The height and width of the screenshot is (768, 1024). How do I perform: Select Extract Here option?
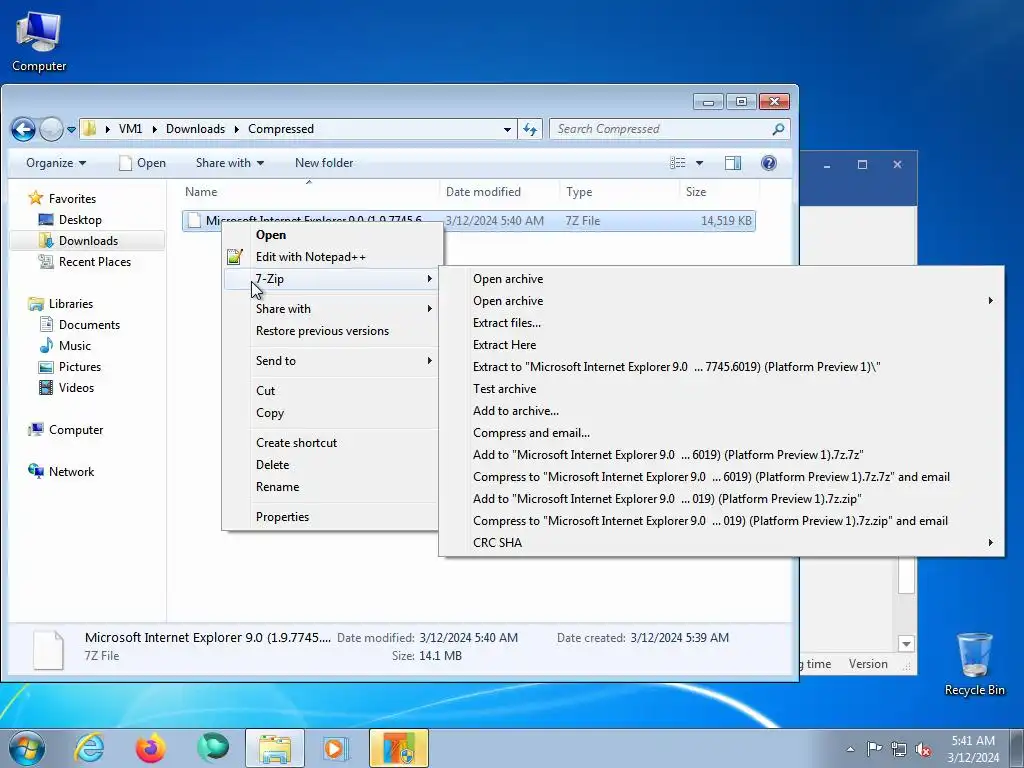[x=721, y=345]
